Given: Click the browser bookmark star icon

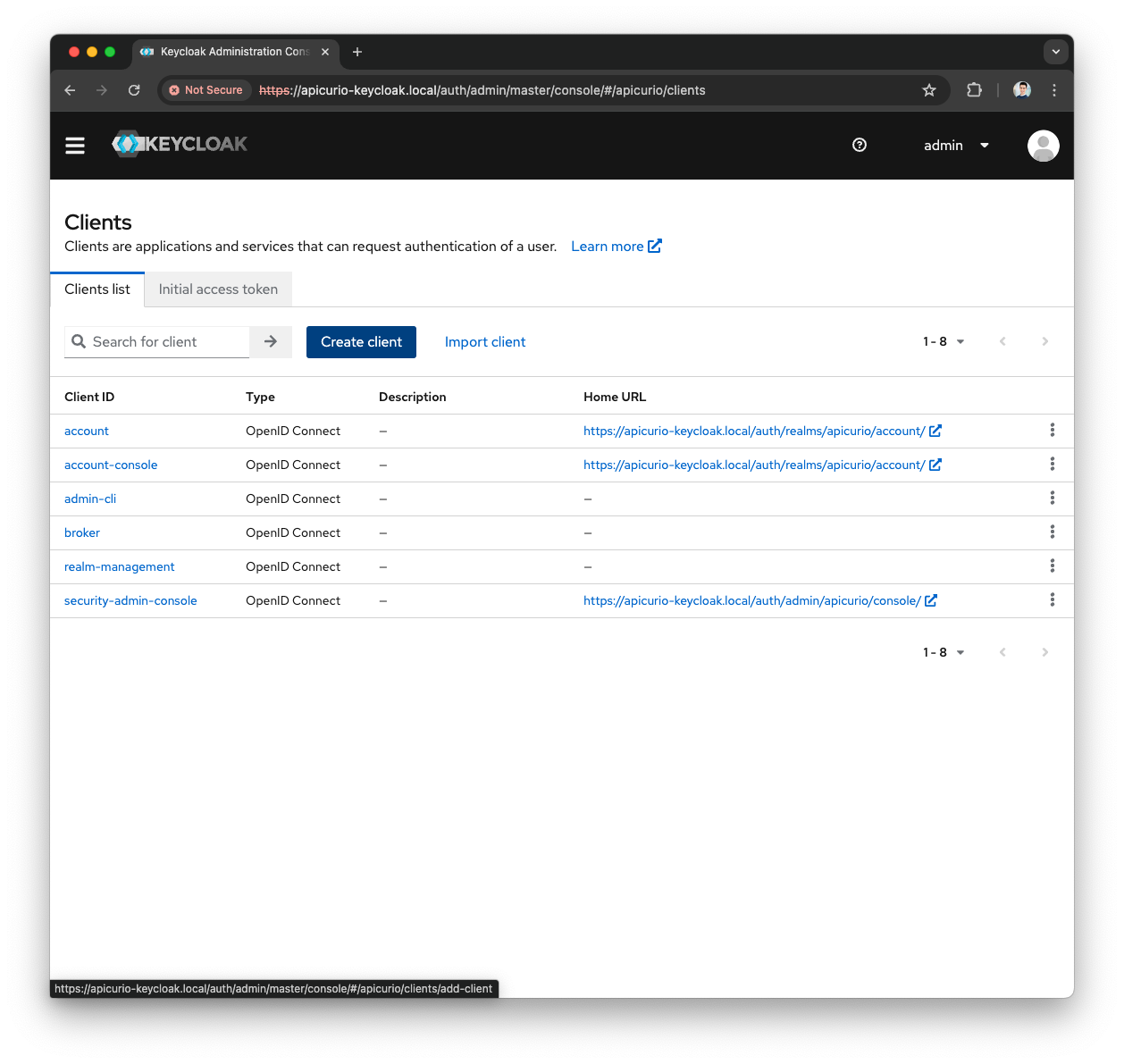Looking at the screenshot, I should [x=929, y=90].
